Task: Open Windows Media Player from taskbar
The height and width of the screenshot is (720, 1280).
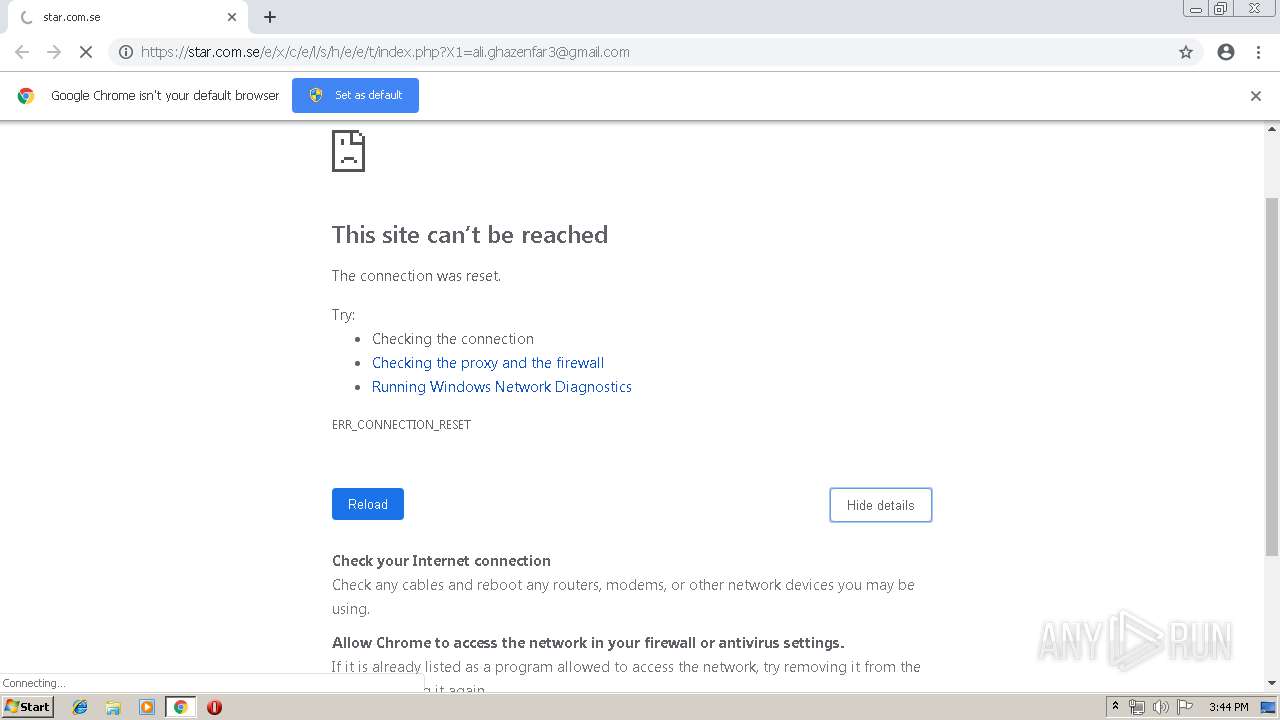Action: click(x=147, y=707)
